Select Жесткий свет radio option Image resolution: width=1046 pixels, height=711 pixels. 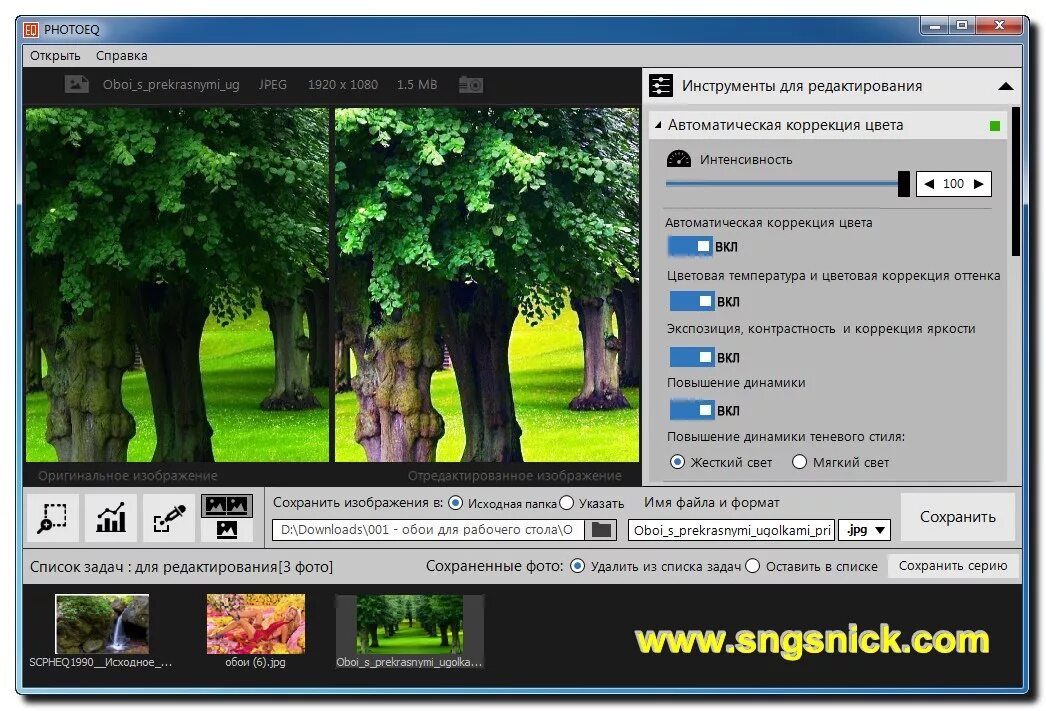coord(677,462)
